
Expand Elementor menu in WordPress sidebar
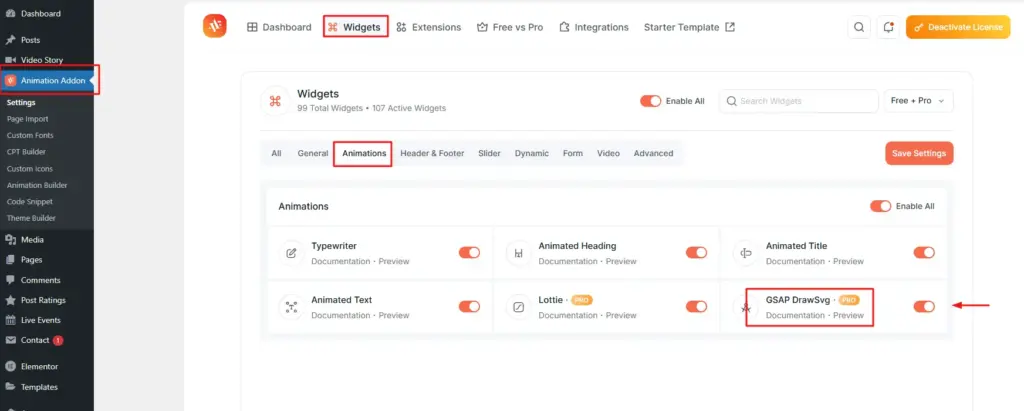(40, 367)
